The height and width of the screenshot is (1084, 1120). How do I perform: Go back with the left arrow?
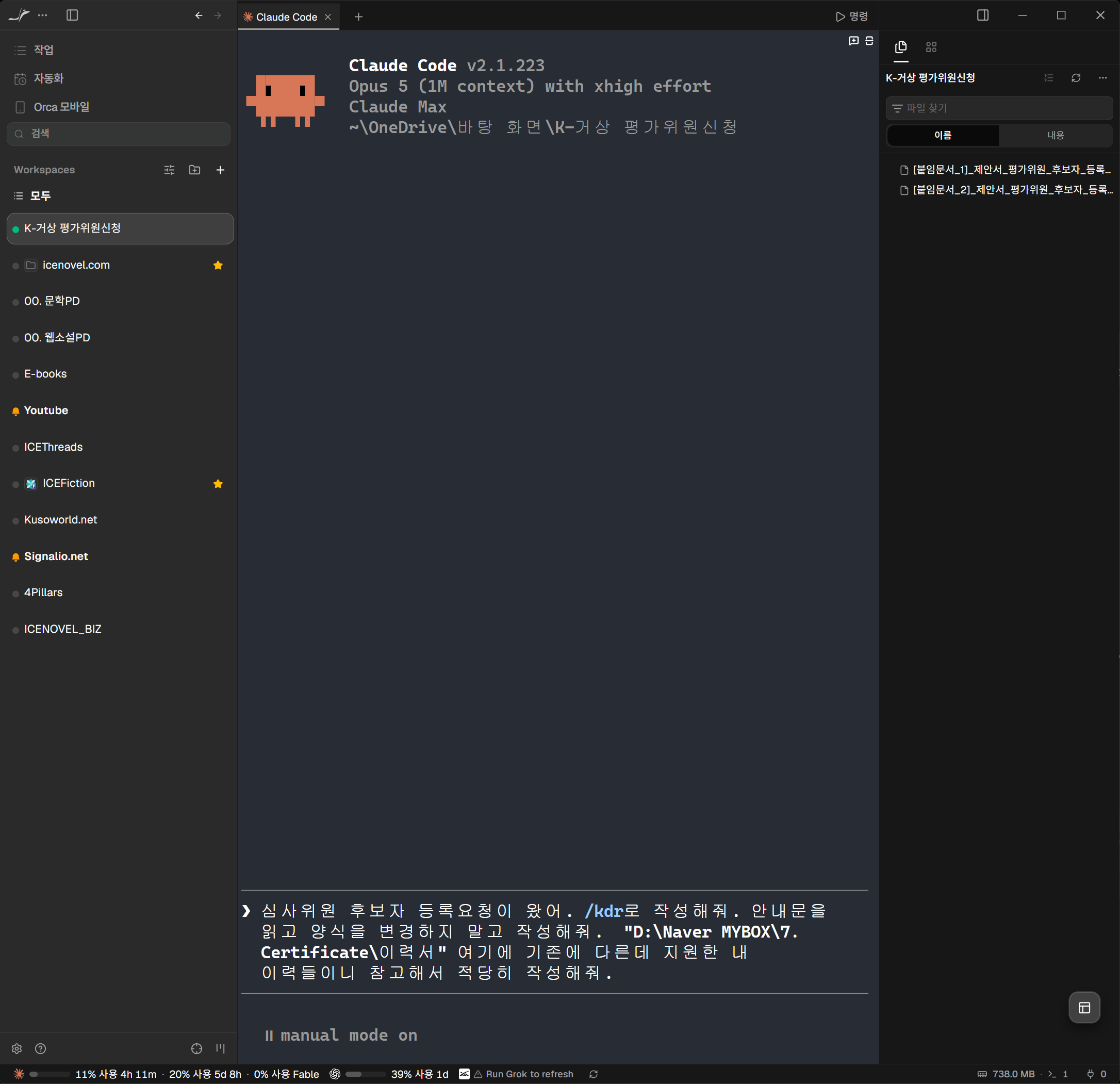[x=199, y=15]
